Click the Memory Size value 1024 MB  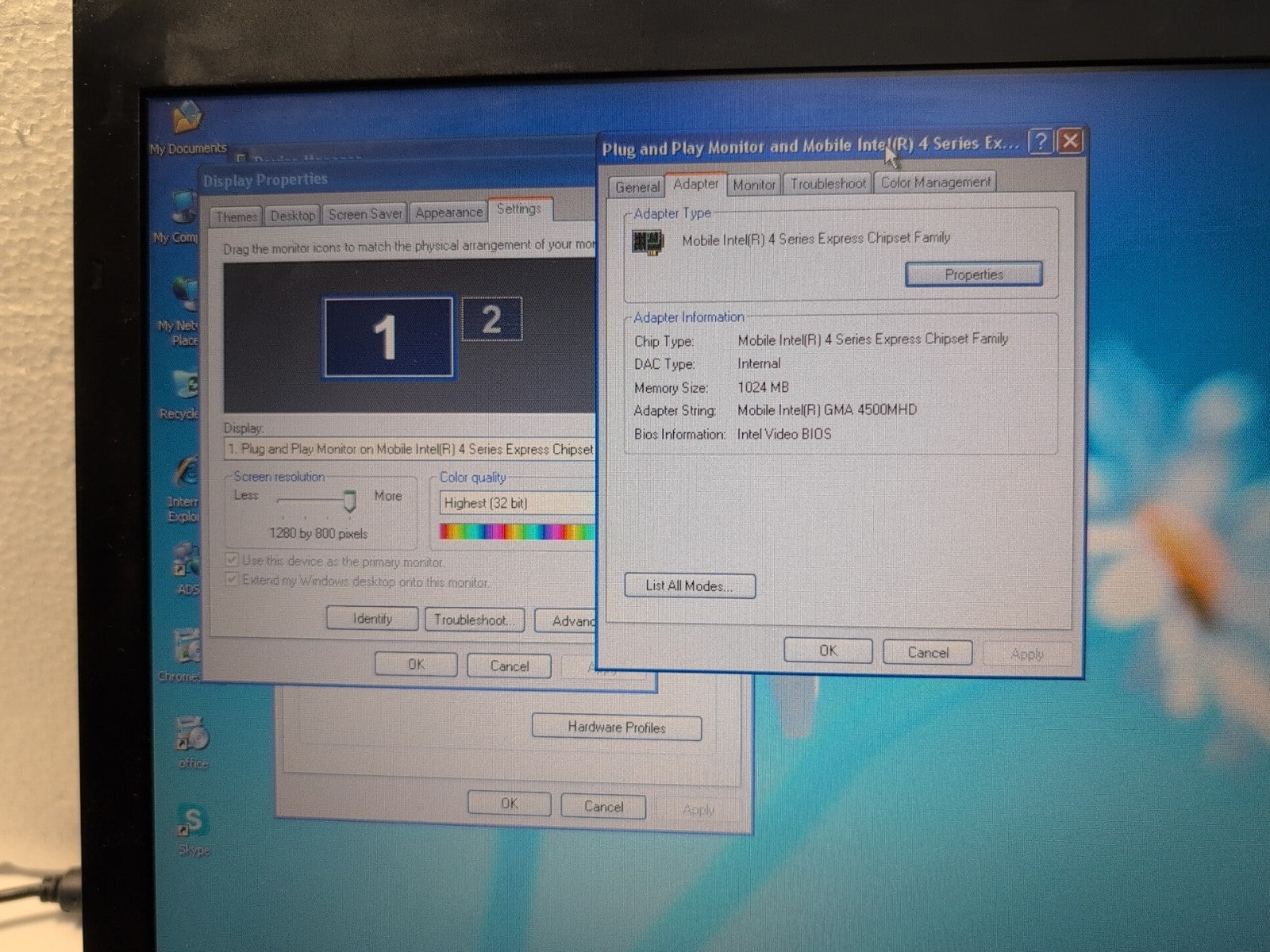tap(763, 387)
